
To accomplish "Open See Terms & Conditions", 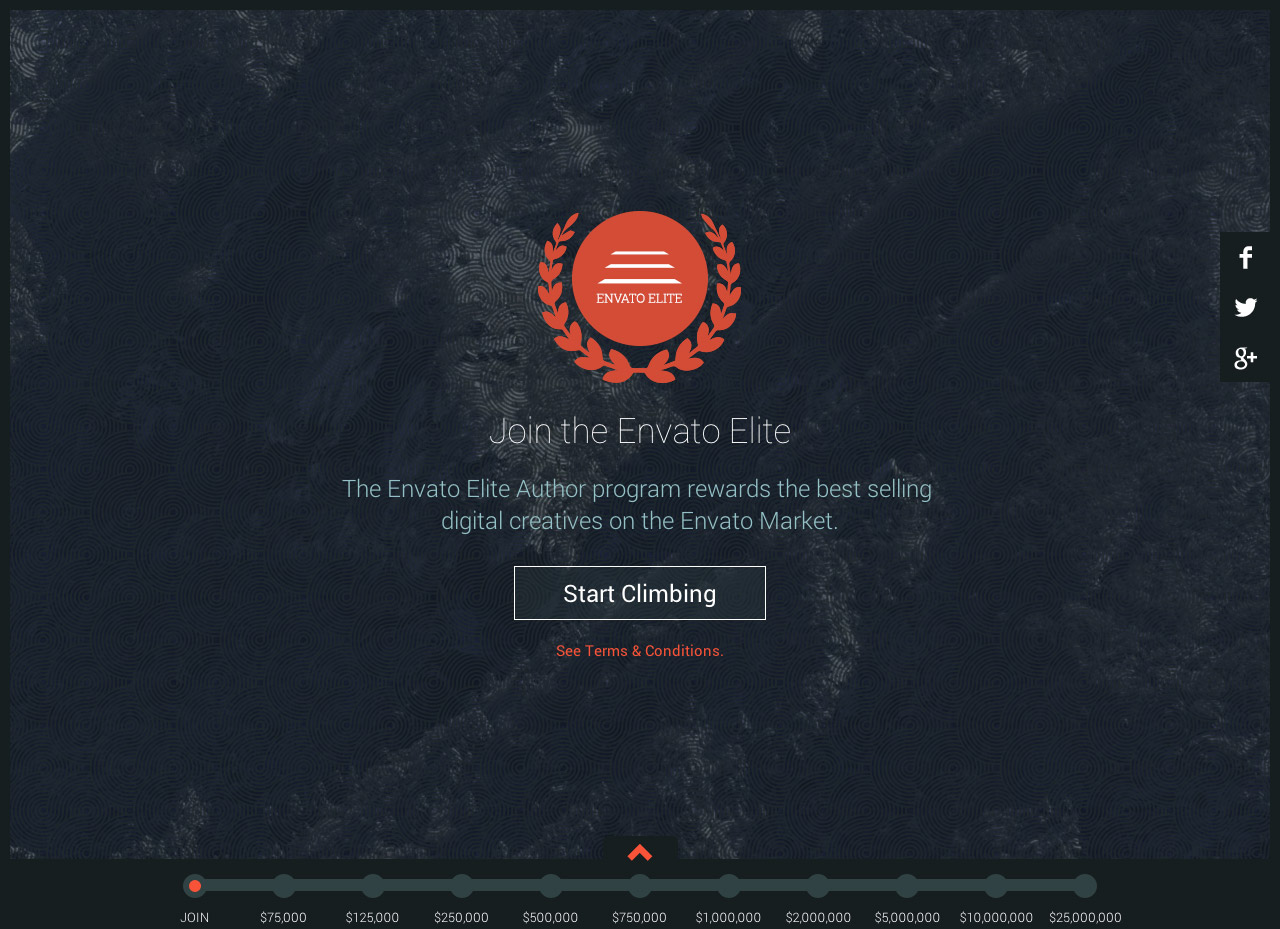I will click(640, 650).
